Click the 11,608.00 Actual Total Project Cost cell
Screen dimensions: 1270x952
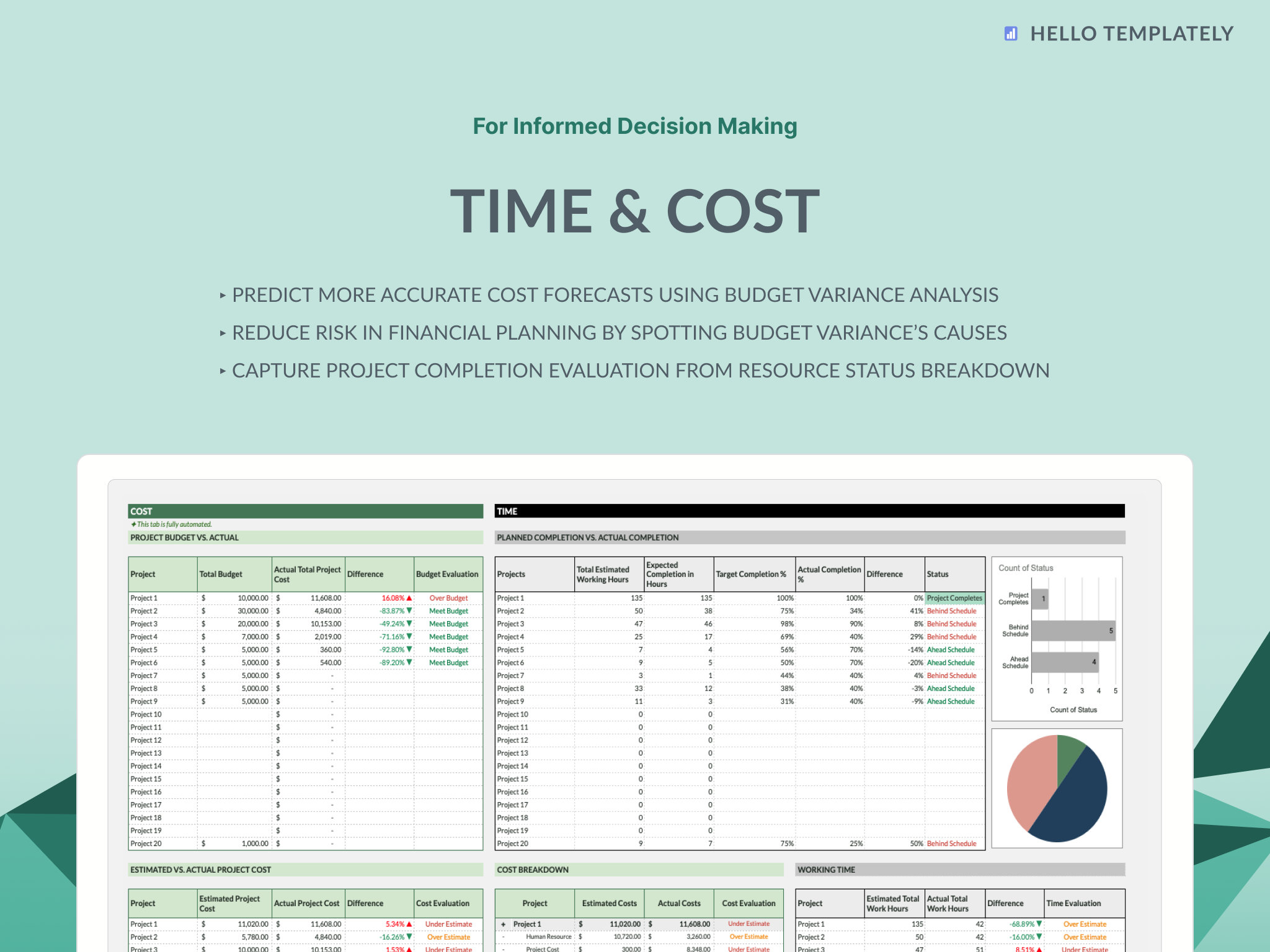click(x=308, y=598)
